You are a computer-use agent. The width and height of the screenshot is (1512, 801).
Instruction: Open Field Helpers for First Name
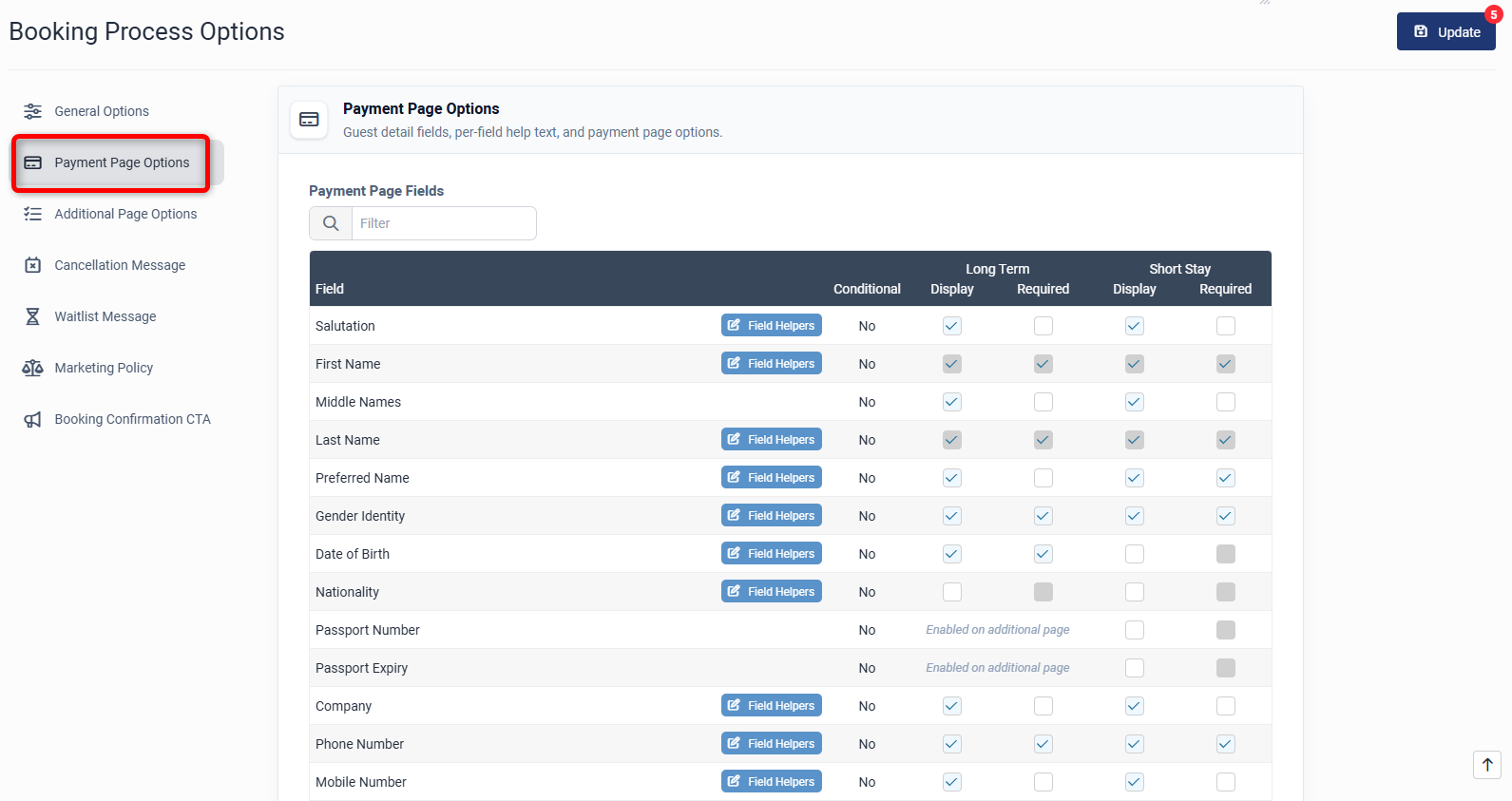(772, 363)
